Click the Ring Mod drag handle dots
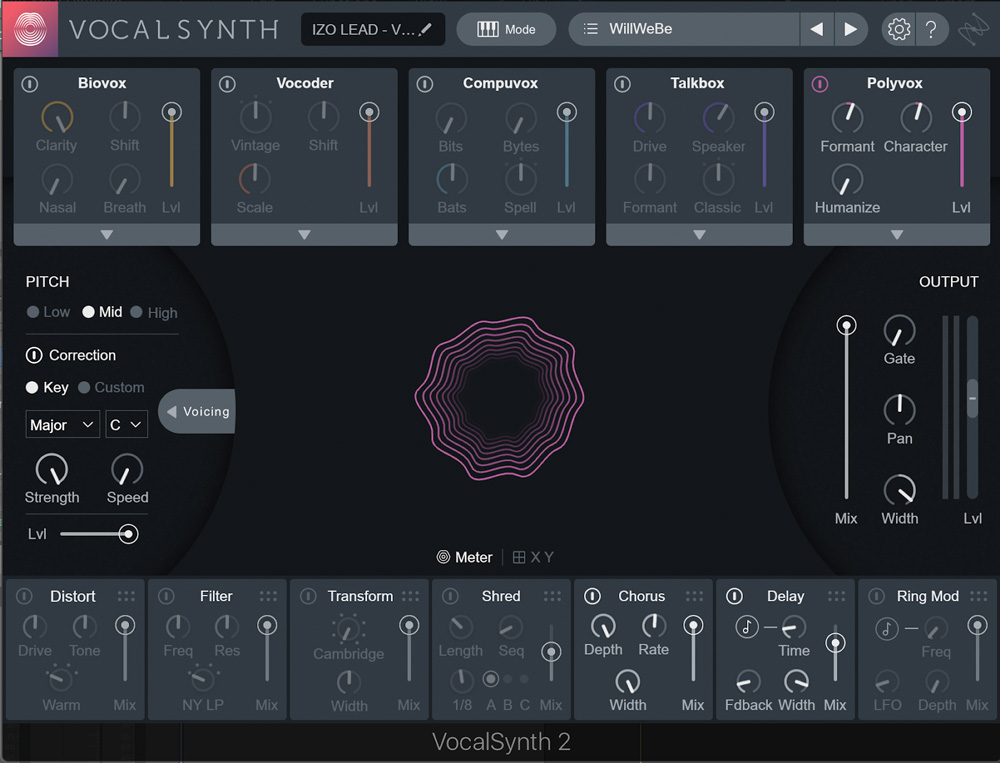 pyautogui.click(x=978, y=596)
